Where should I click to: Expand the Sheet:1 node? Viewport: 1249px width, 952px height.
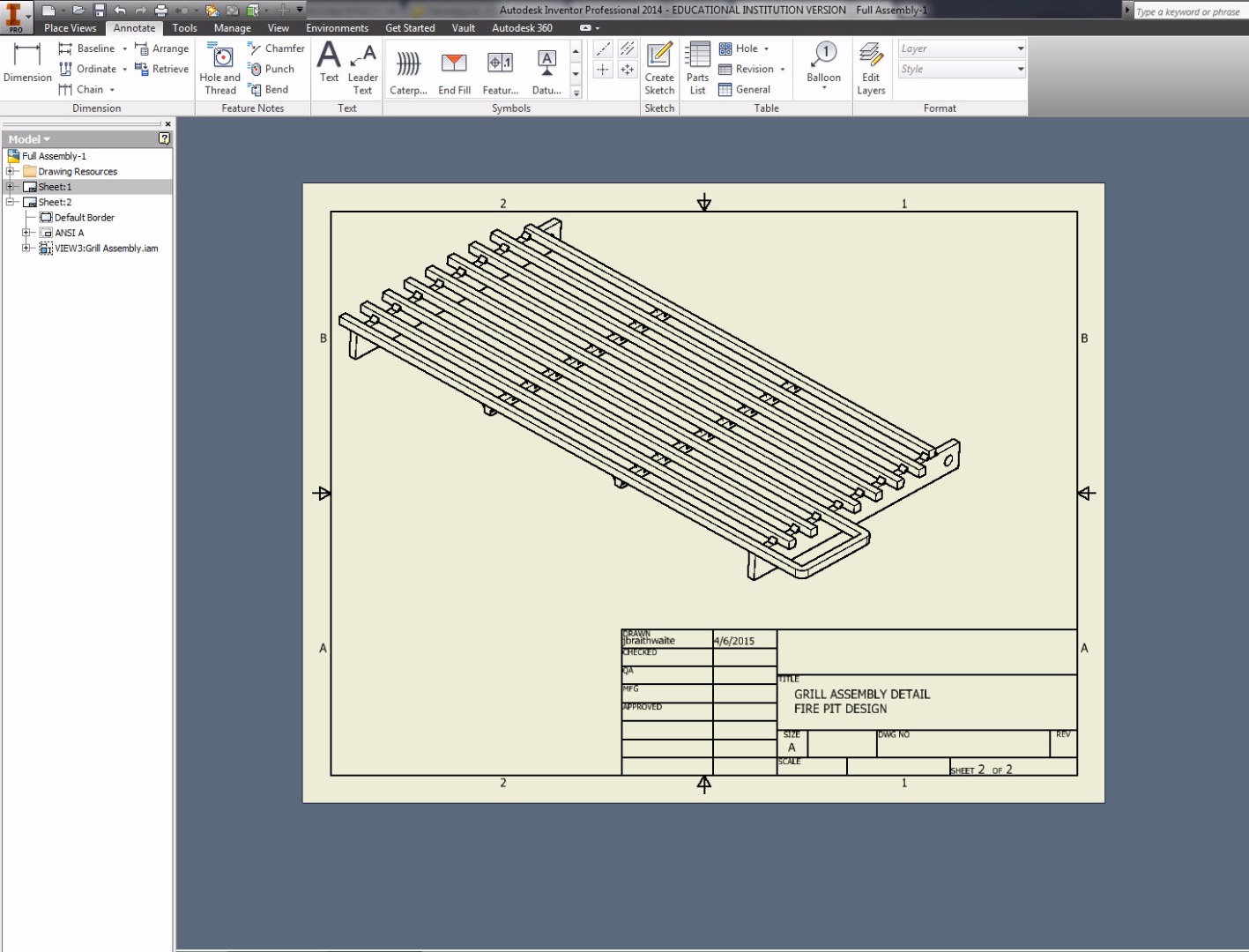pyautogui.click(x=11, y=187)
